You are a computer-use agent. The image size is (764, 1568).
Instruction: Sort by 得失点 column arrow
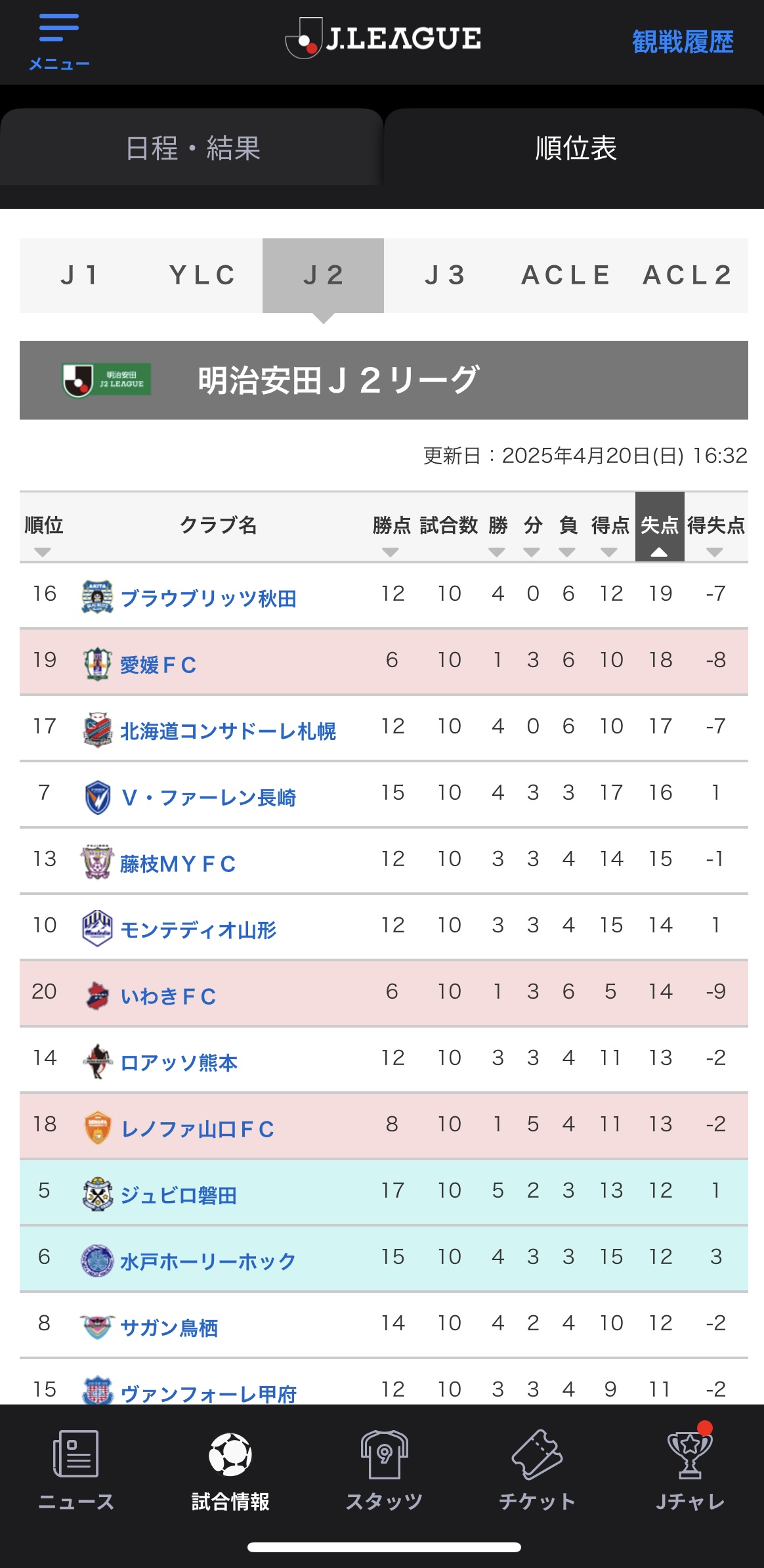click(x=715, y=552)
